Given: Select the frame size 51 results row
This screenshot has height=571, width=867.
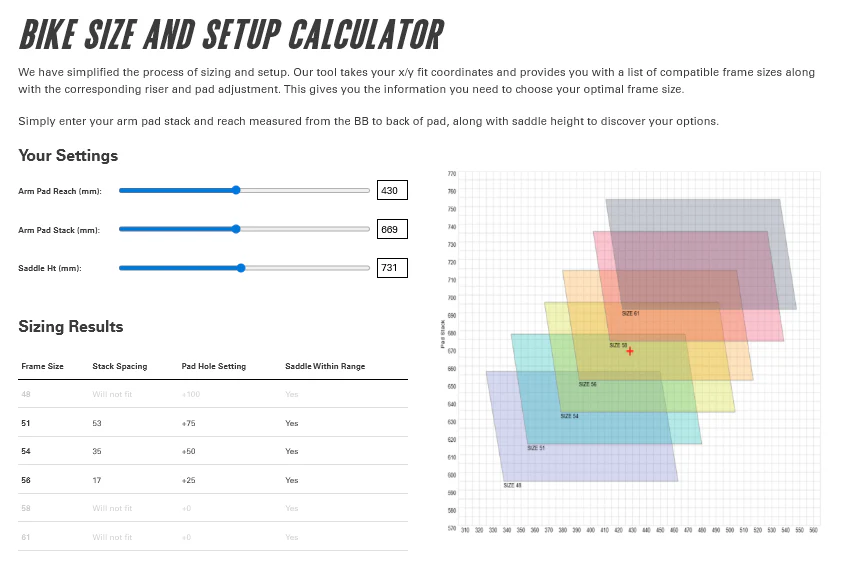Looking at the screenshot, I should (213, 423).
